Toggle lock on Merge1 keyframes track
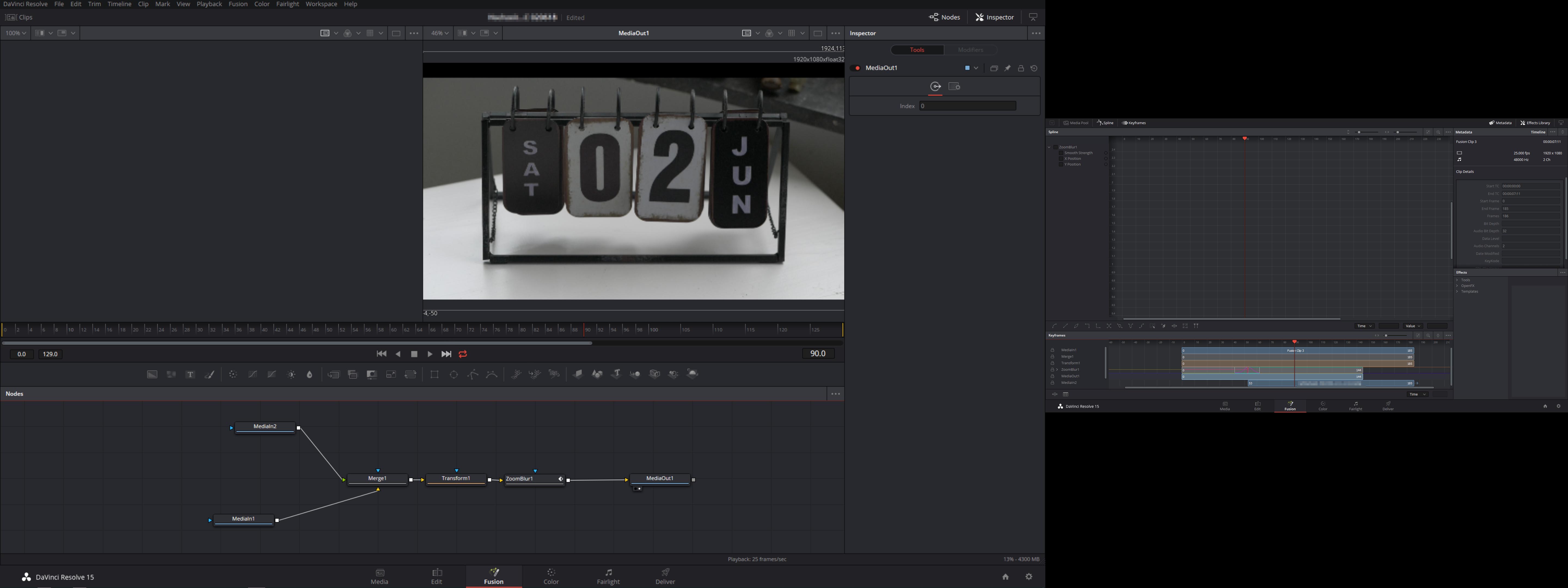Image resolution: width=1568 pixels, height=588 pixels. pos(1052,357)
